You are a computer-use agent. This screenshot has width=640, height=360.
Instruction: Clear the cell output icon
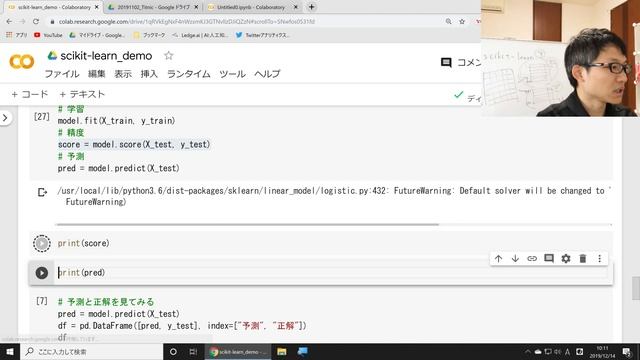coord(42,192)
